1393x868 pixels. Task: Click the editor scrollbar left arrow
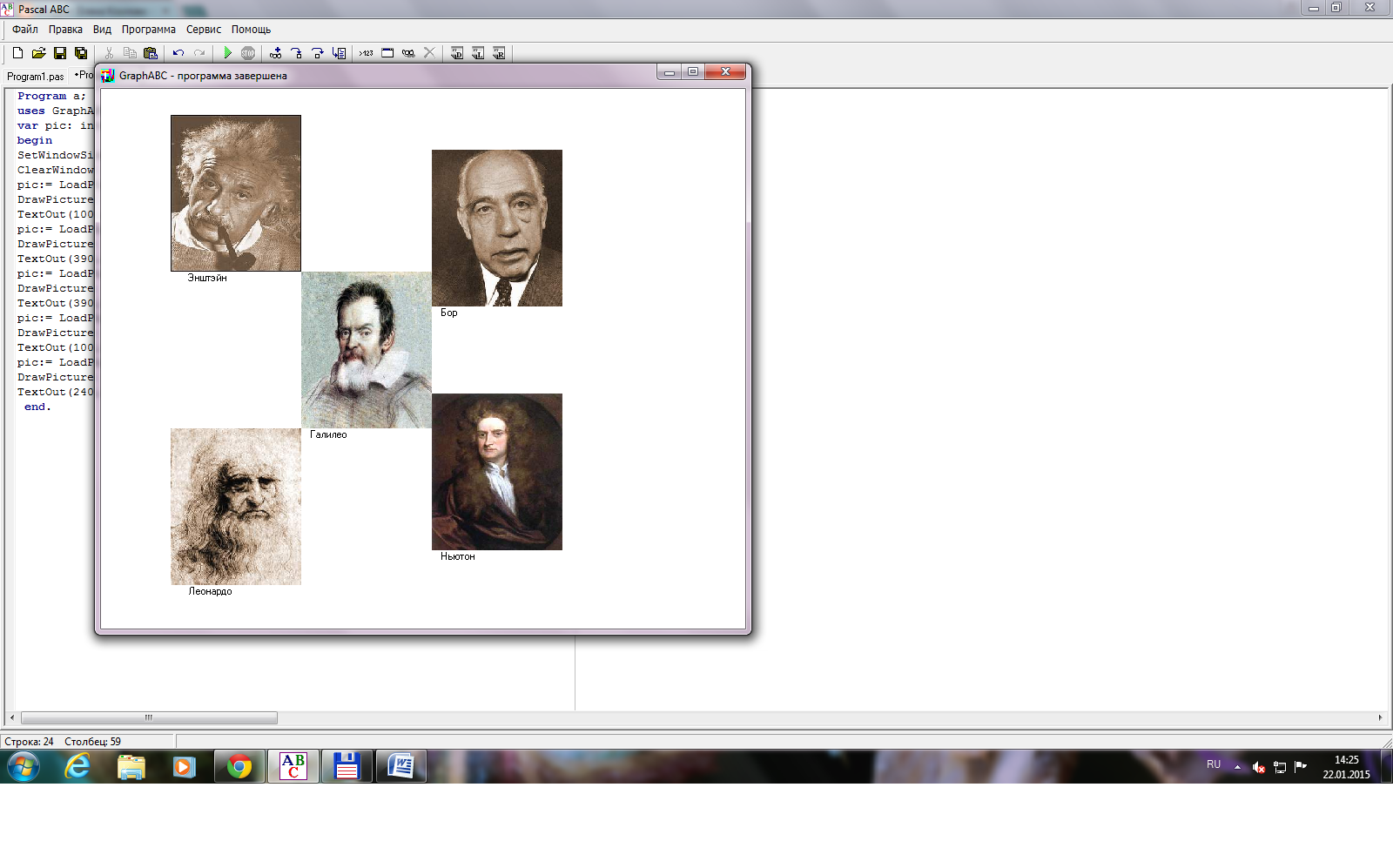tap(12, 718)
